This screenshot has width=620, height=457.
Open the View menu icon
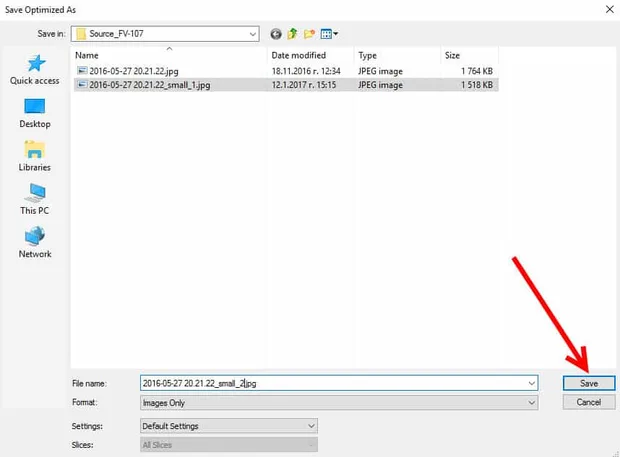click(329, 34)
